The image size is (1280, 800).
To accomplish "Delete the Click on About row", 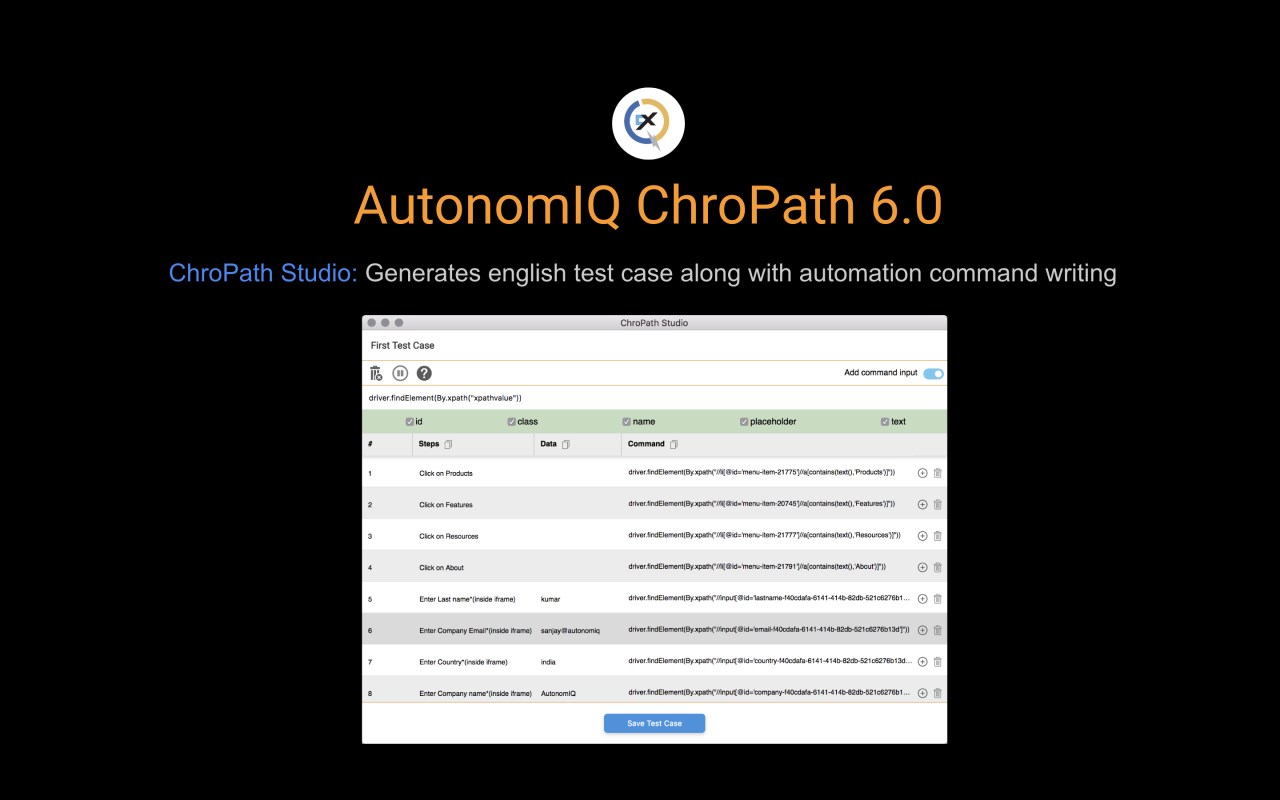I will pos(938,567).
